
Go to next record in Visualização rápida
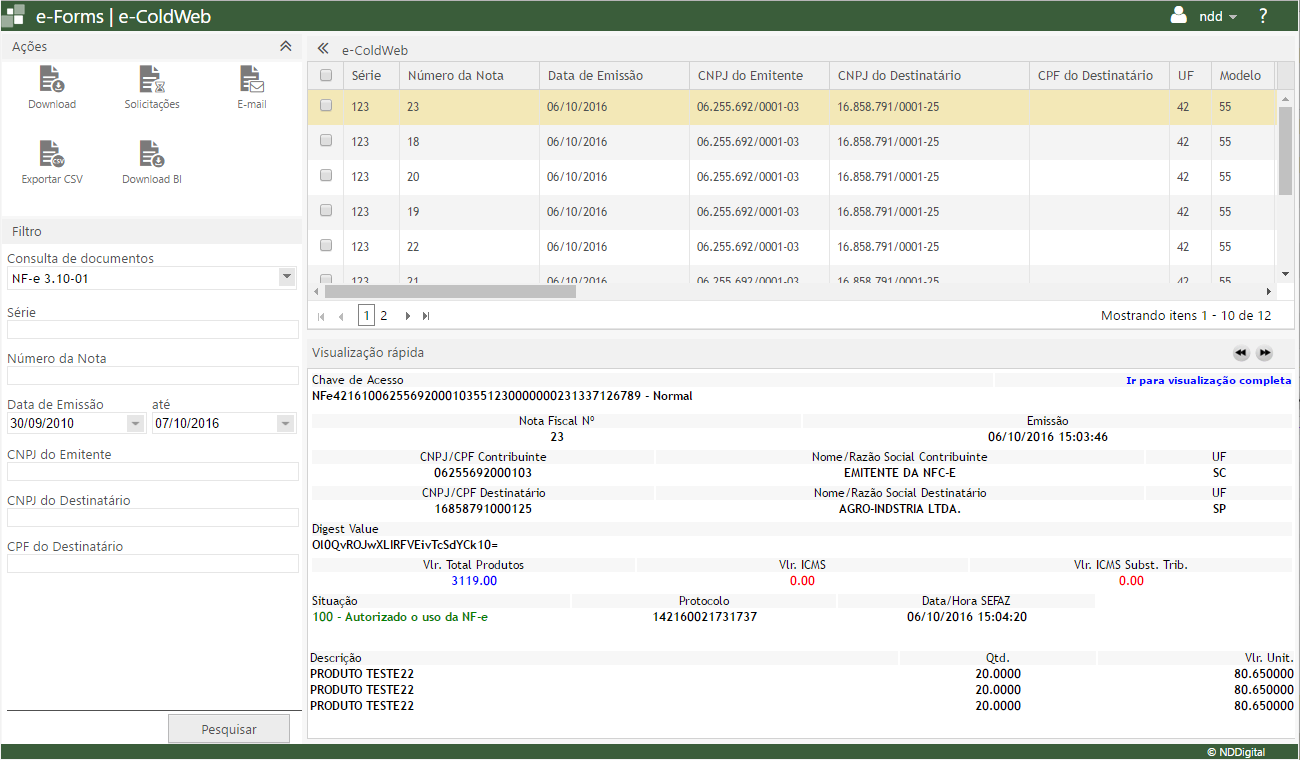pos(1265,353)
